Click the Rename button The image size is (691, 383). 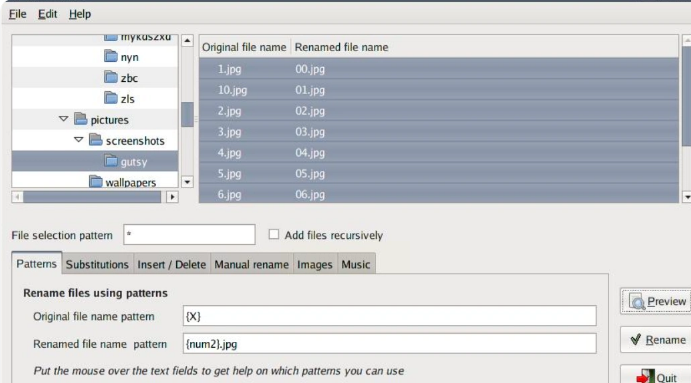click(x=656, y=340)
